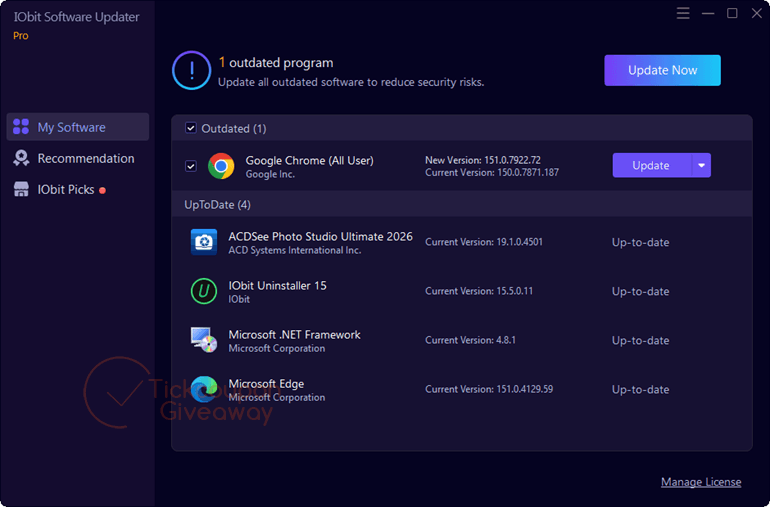Open the hamburger menu icon
Viewport: 770px width, 507px height.
[x=683, y=13]
